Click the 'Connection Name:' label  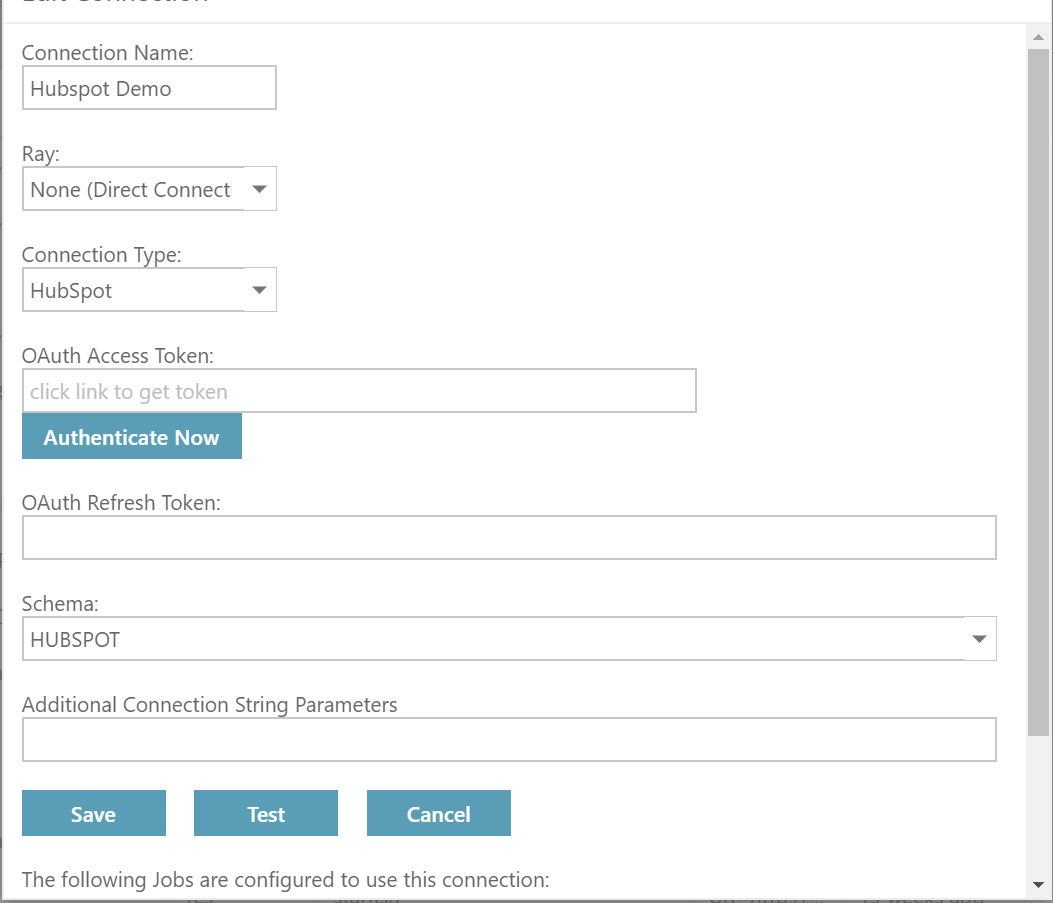coord(107,52)
